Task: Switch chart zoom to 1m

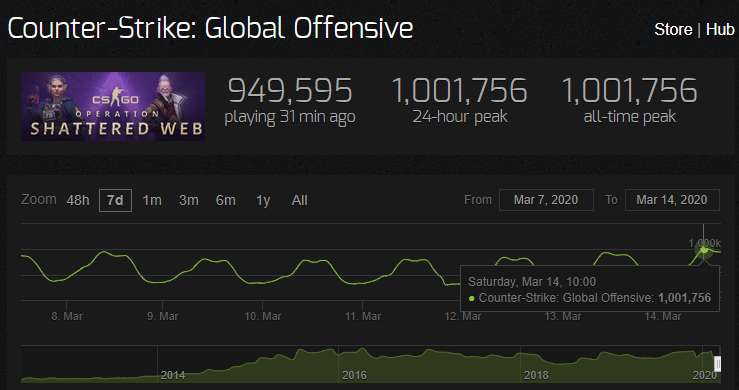Action: coord(152,200)
